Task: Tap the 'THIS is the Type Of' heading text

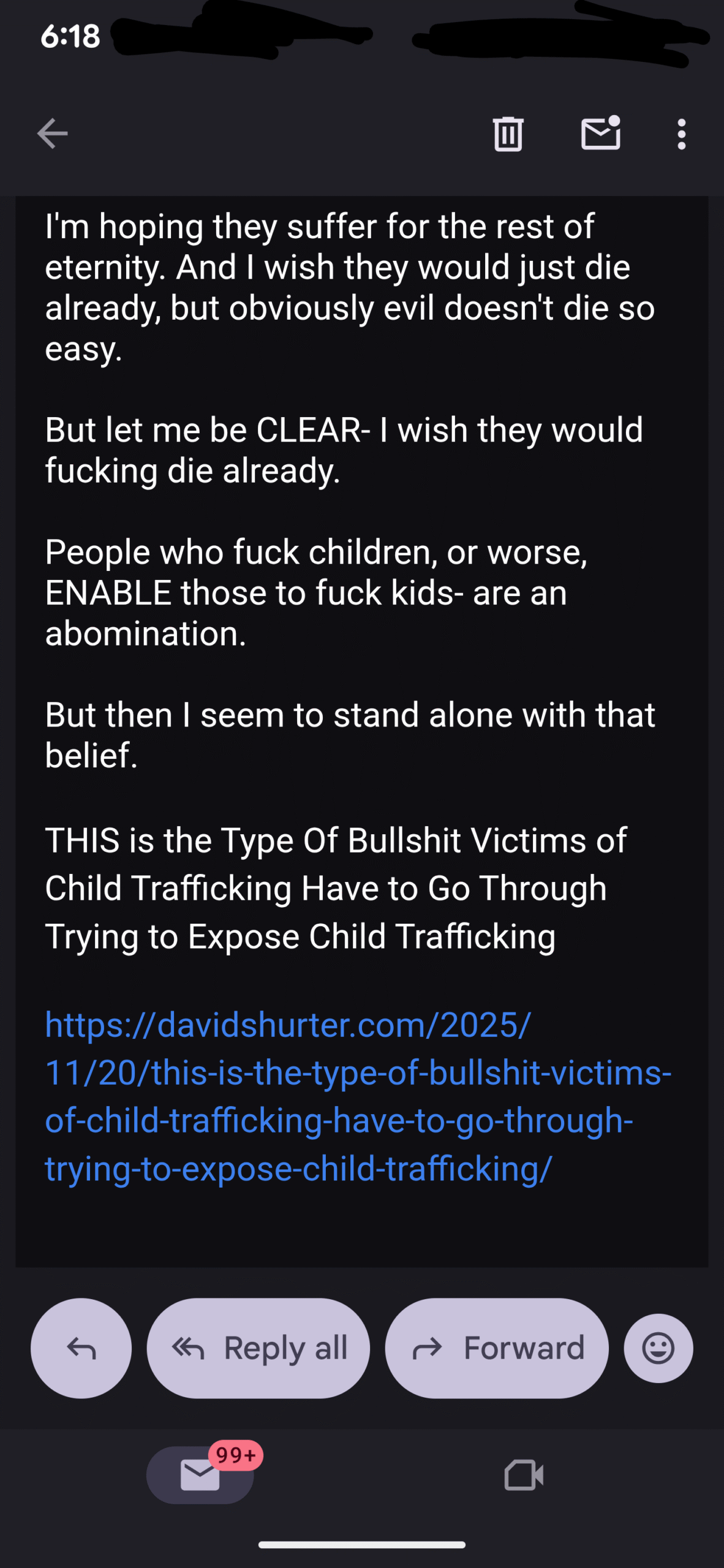Action: 336,888
